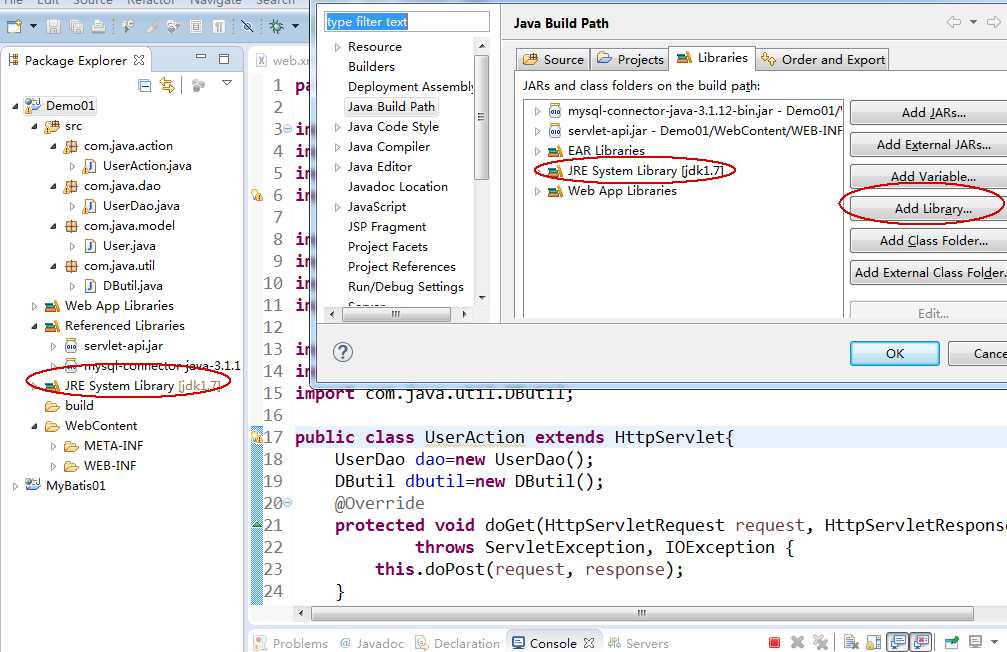Select User.java in Package Explorer
The height and width of the screenshot is (652, 1007).
(x=128, y=246)
